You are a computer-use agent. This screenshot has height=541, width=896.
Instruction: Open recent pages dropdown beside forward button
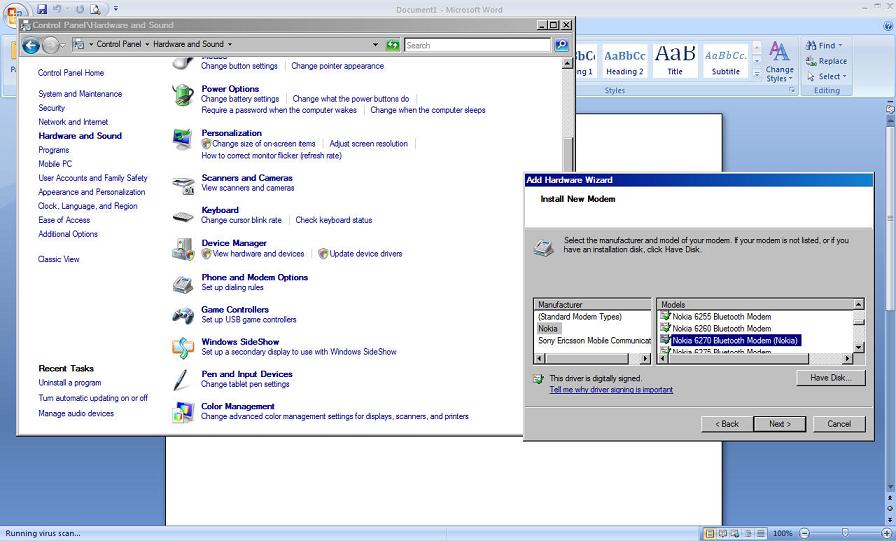[63, 45]
